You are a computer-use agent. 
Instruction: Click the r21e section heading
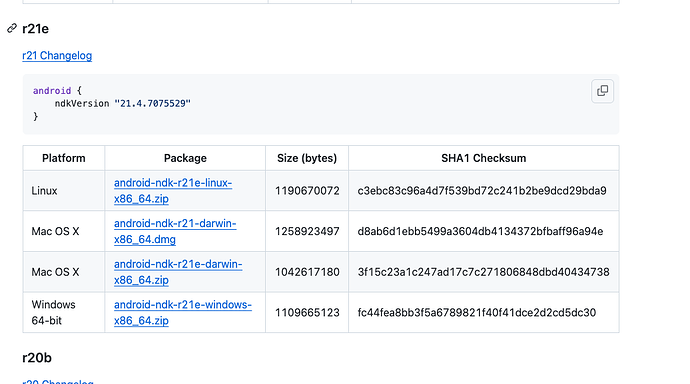[35, 29]
